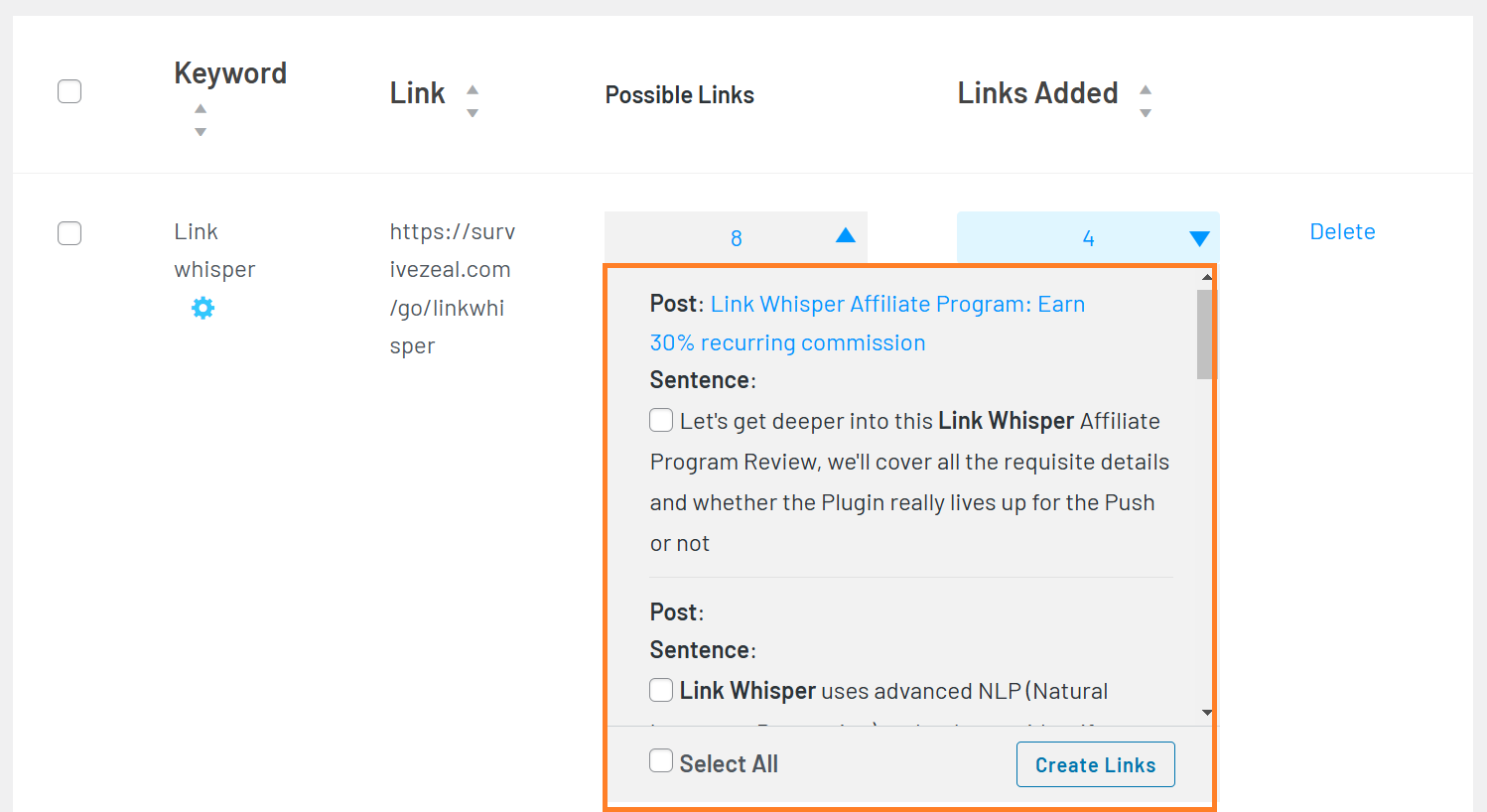1487x812 pixels.
Task: Enable the Select All checkbox
Action: (x=661, y=761)
